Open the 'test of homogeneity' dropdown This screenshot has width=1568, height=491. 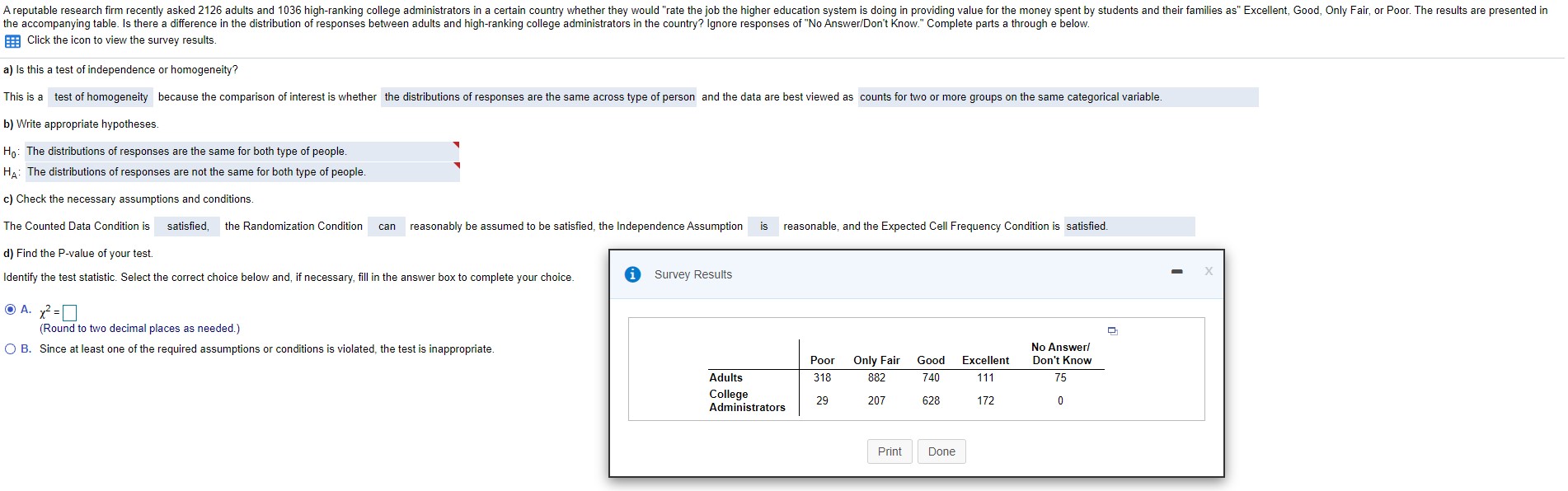101,97
